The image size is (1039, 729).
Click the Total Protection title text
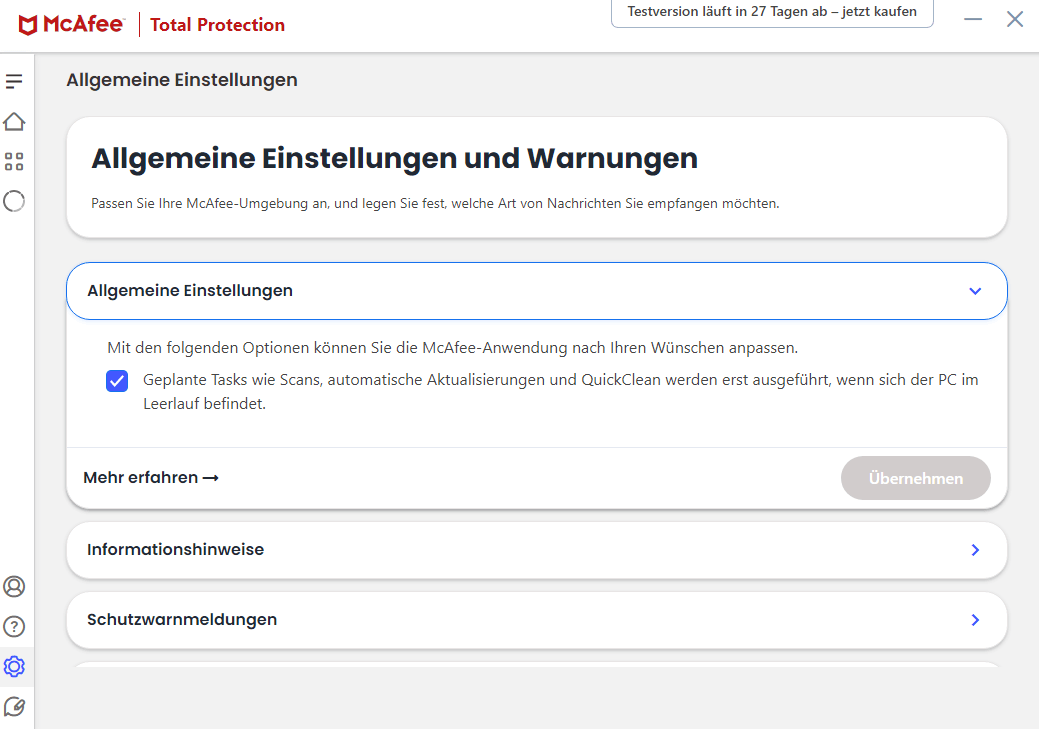click(x=217, y=25)
